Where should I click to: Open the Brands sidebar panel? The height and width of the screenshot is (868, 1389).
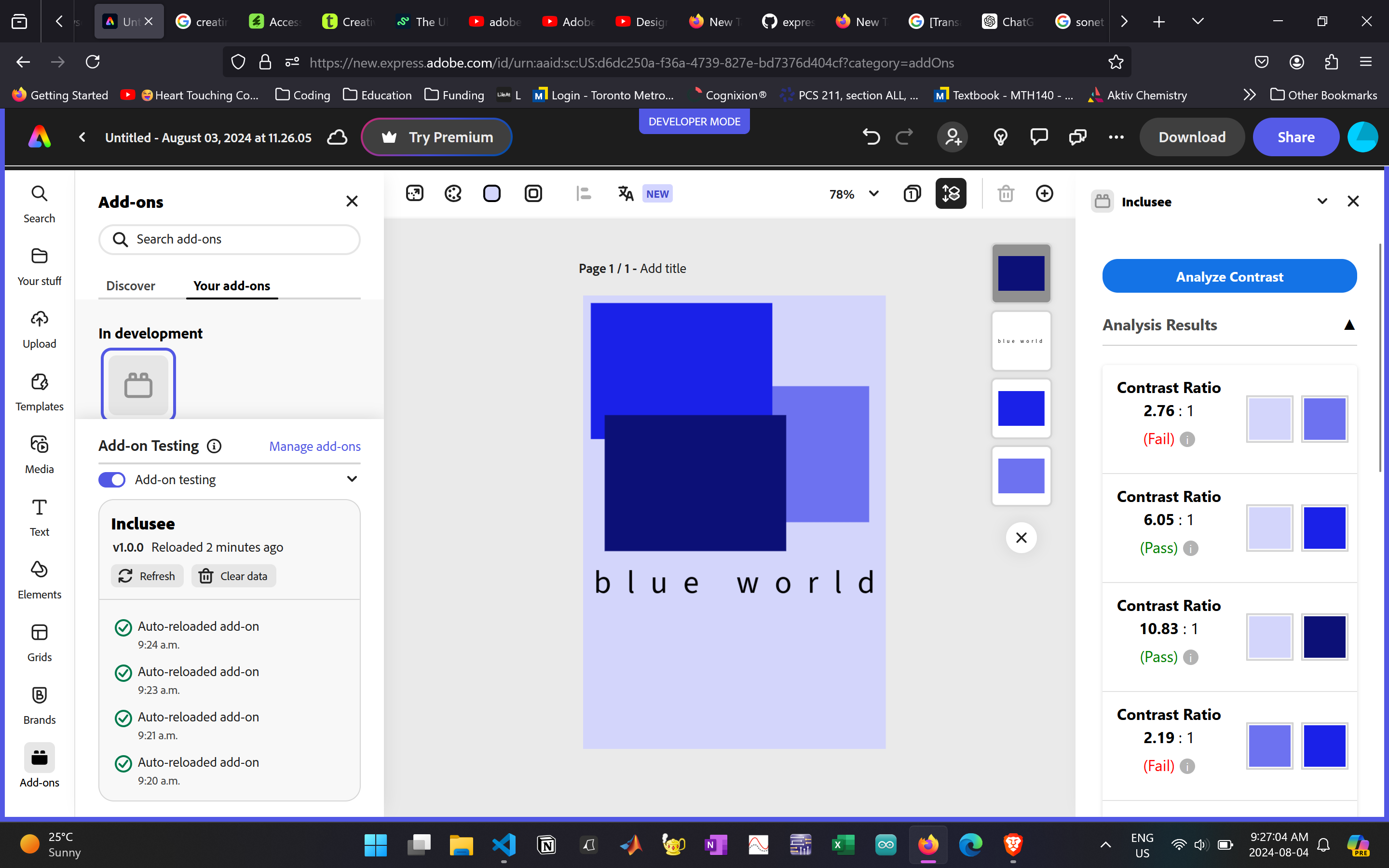coord(39,705)
